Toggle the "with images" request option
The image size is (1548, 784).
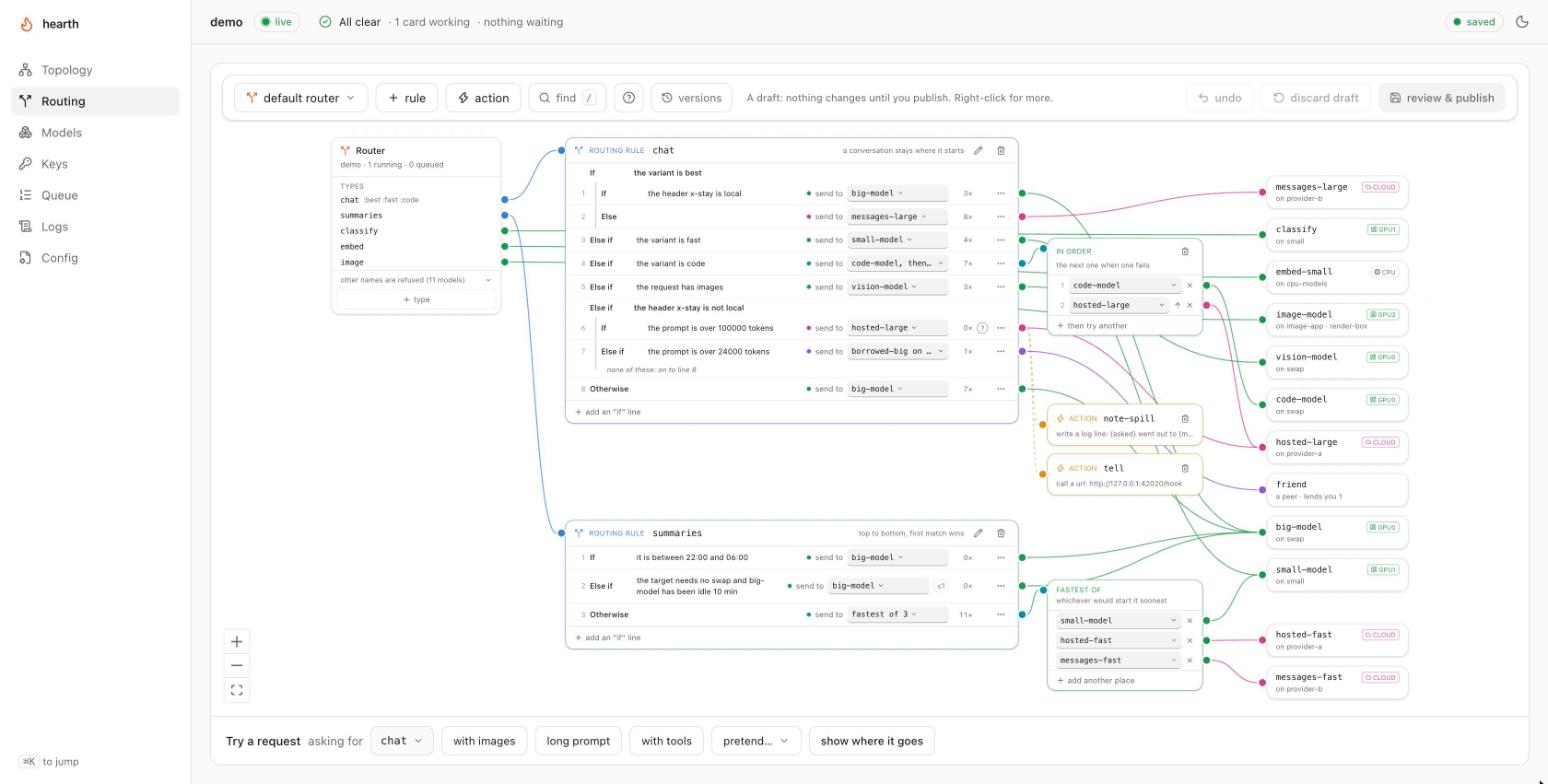(x=484, y=741)
